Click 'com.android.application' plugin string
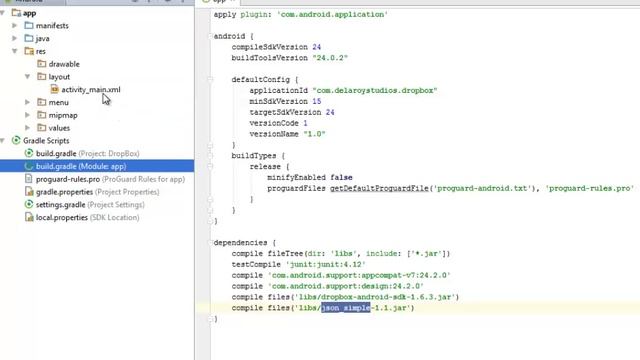Viewport: 640px width, 360px height. (x=332, y=14)
